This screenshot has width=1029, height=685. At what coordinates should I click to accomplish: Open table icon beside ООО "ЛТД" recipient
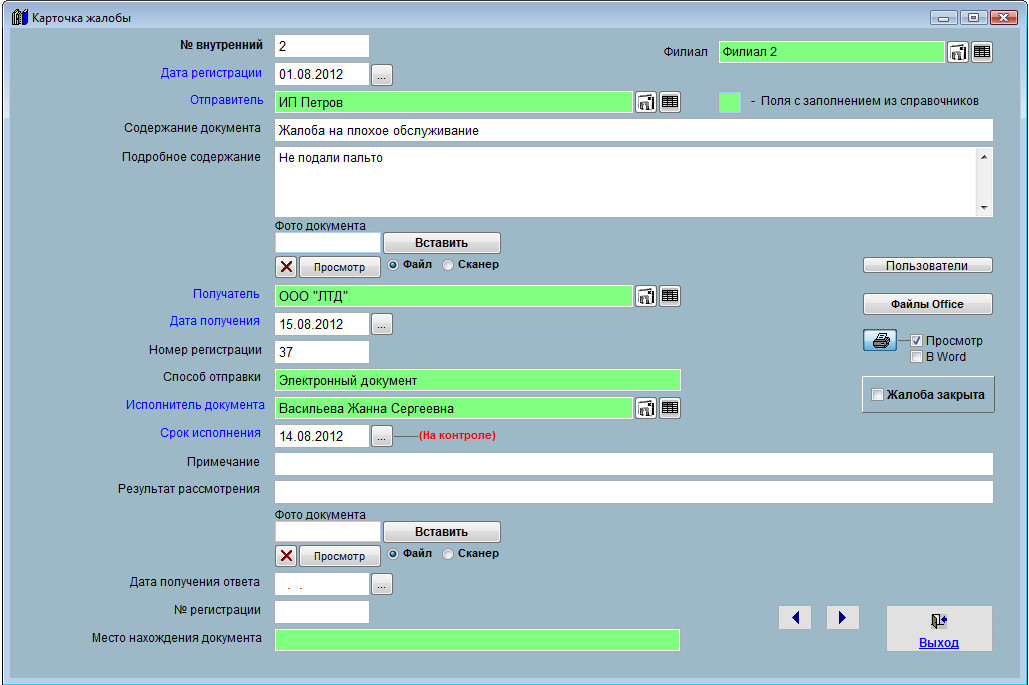coord(669,296)
